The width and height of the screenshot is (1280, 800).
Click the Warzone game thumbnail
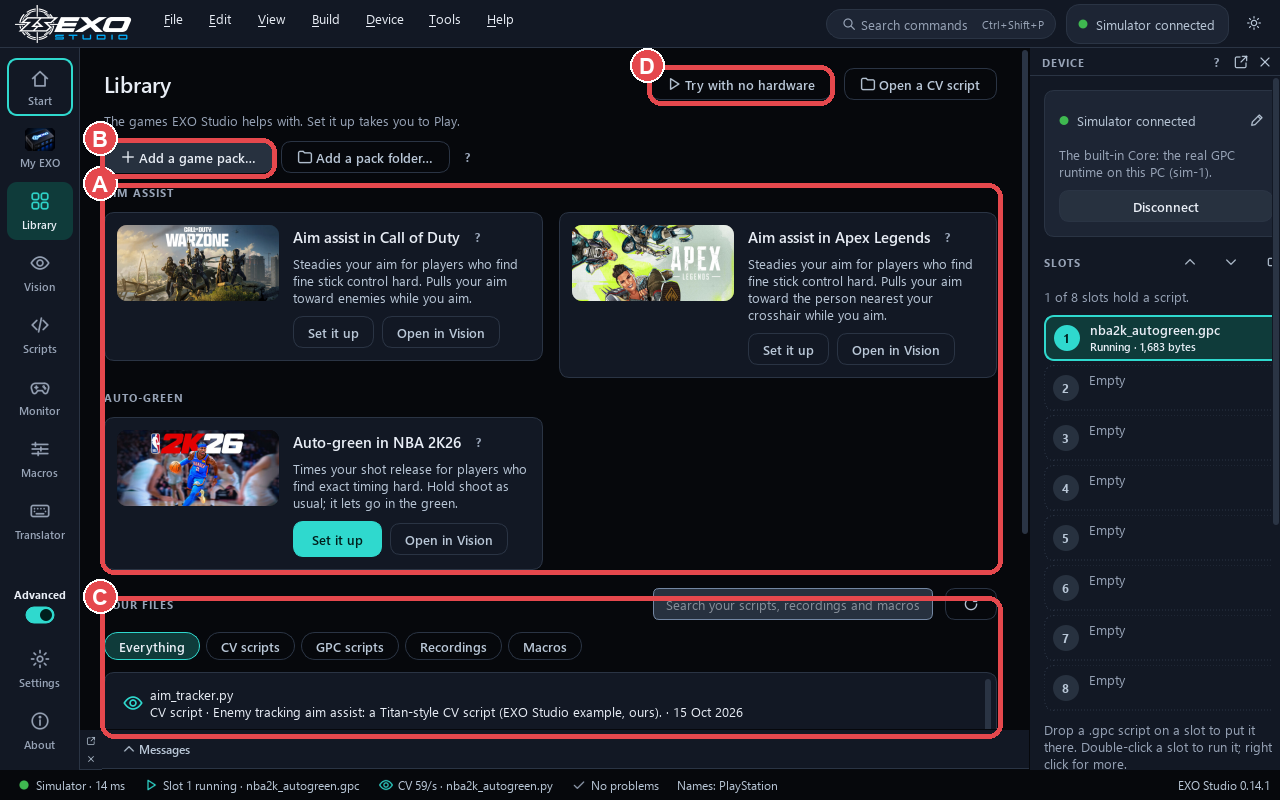click(198, 263)
